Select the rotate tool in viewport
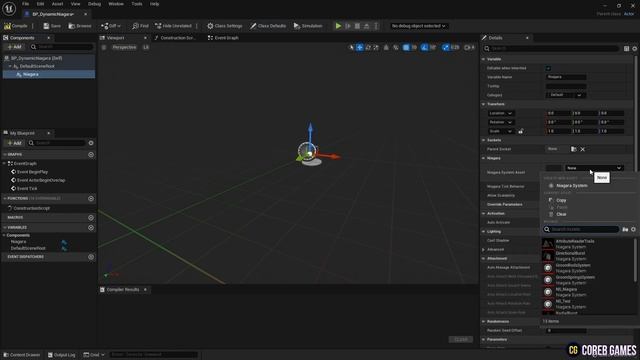 (368, 47)
